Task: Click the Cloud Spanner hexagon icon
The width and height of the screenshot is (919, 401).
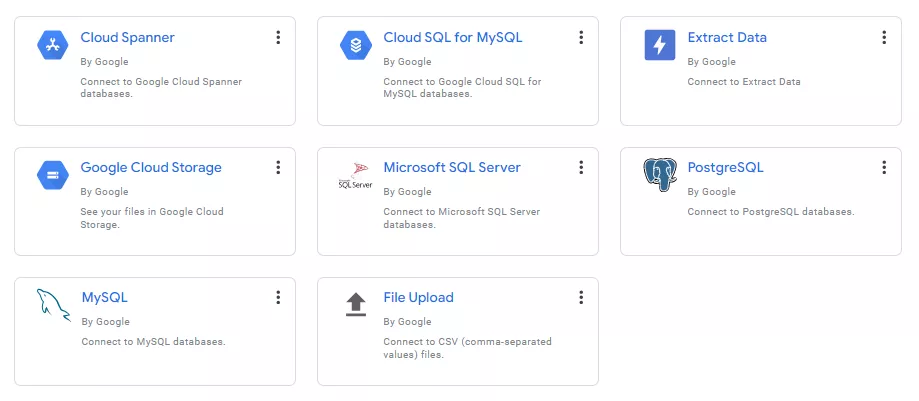Action: (x=53, y=45)
